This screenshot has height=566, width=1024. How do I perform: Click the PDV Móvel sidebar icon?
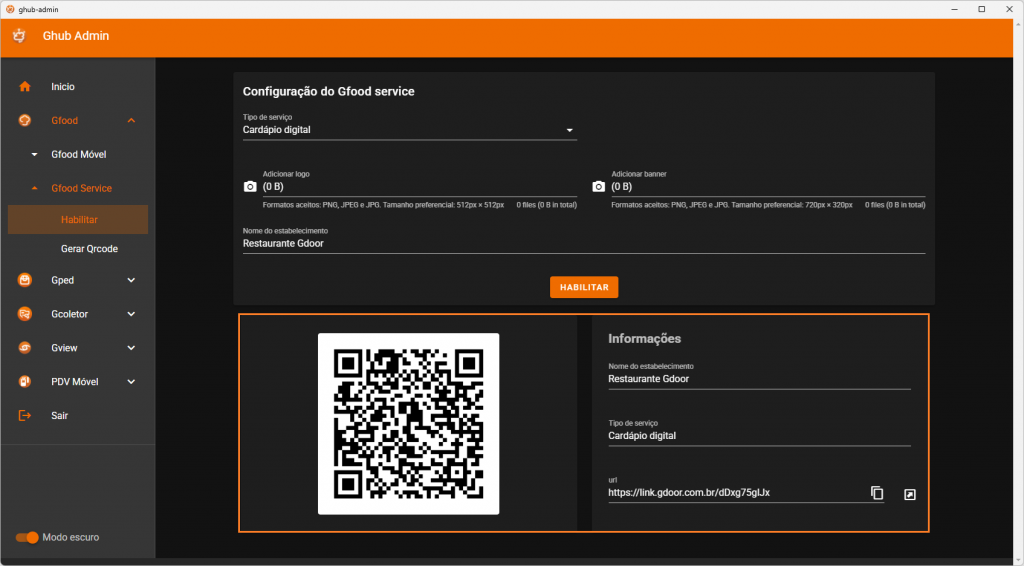(25, 382)
